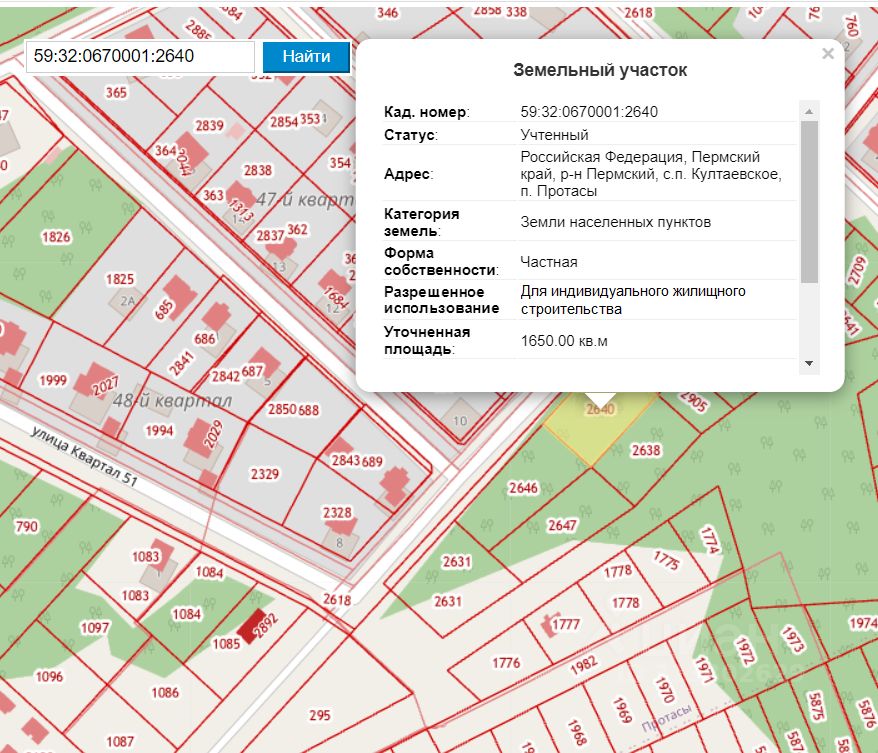Click the address text in popup
This screenshot has width=878, height=753.
click(651, 174)
